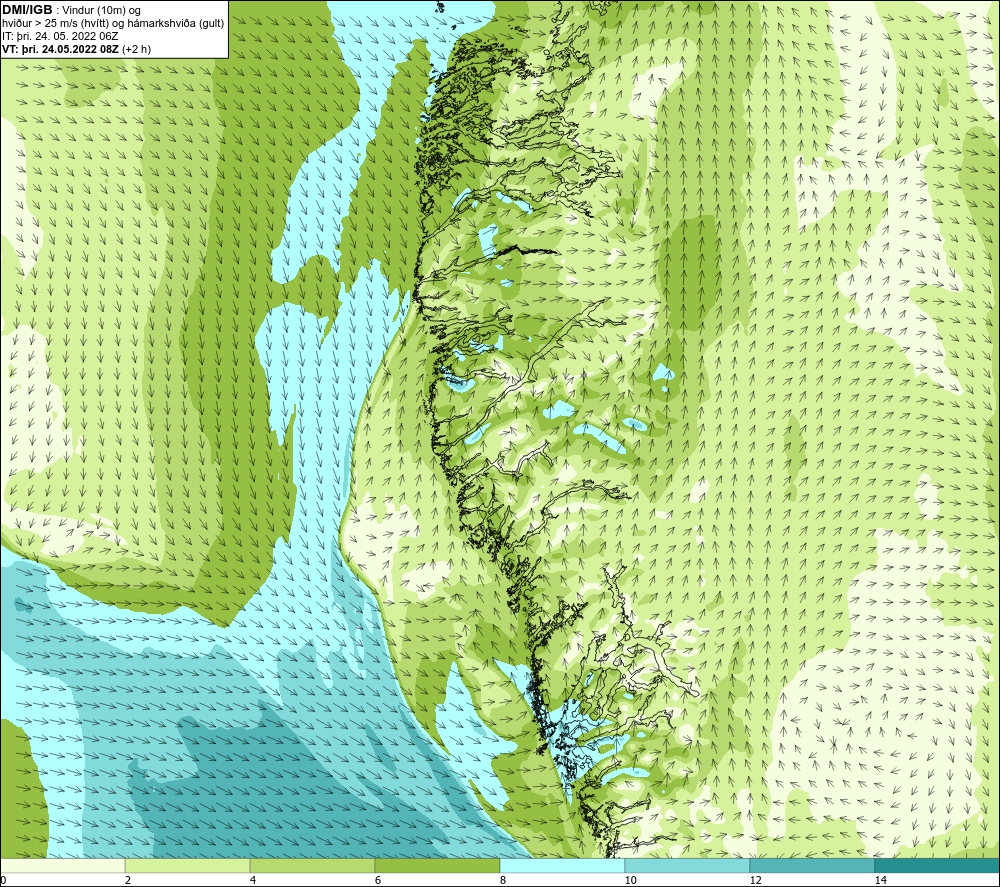Click the 'IT: þri. 24. 05. 2022 06Z' line
Viewport: 1000px width, 887px height.
pyautogui.click(x=60, y=36)
